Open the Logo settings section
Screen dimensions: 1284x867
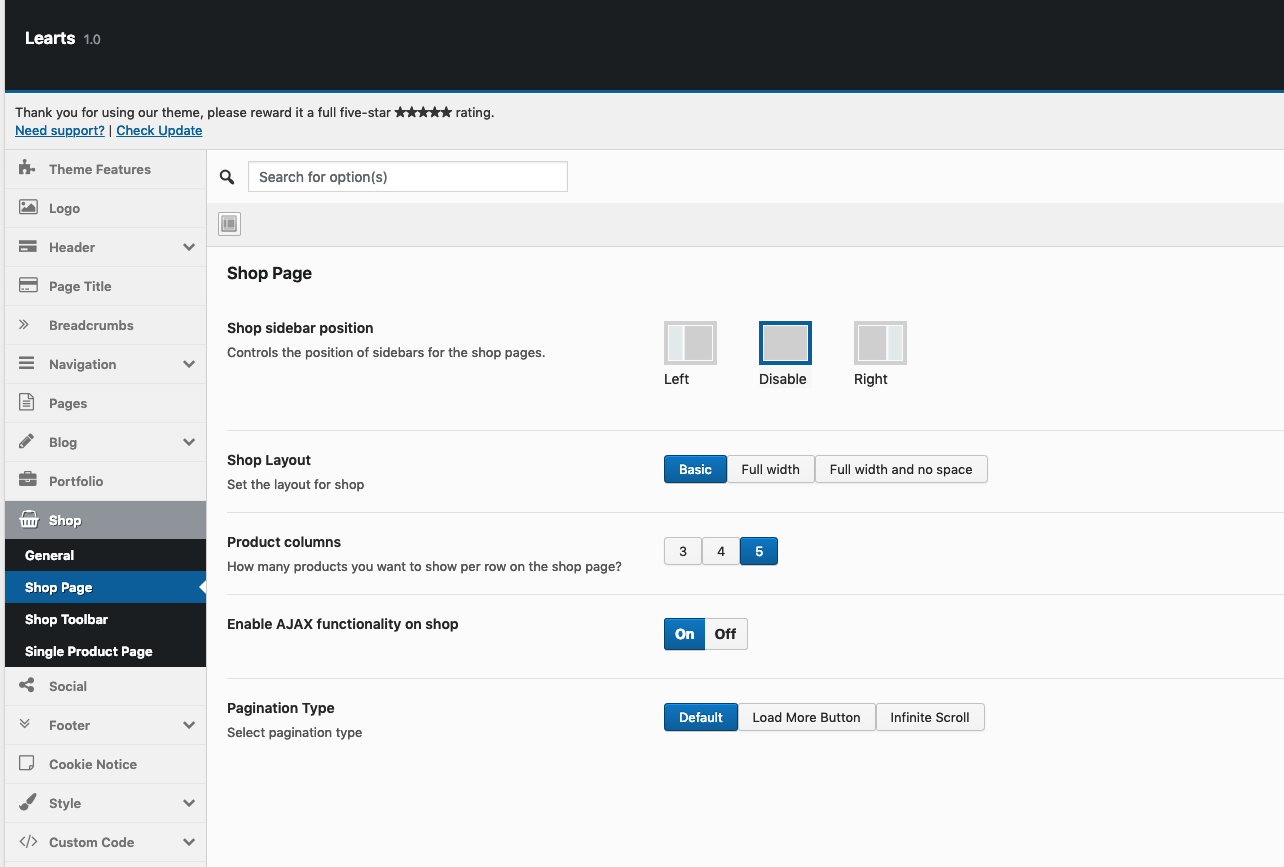coord(30,208)
